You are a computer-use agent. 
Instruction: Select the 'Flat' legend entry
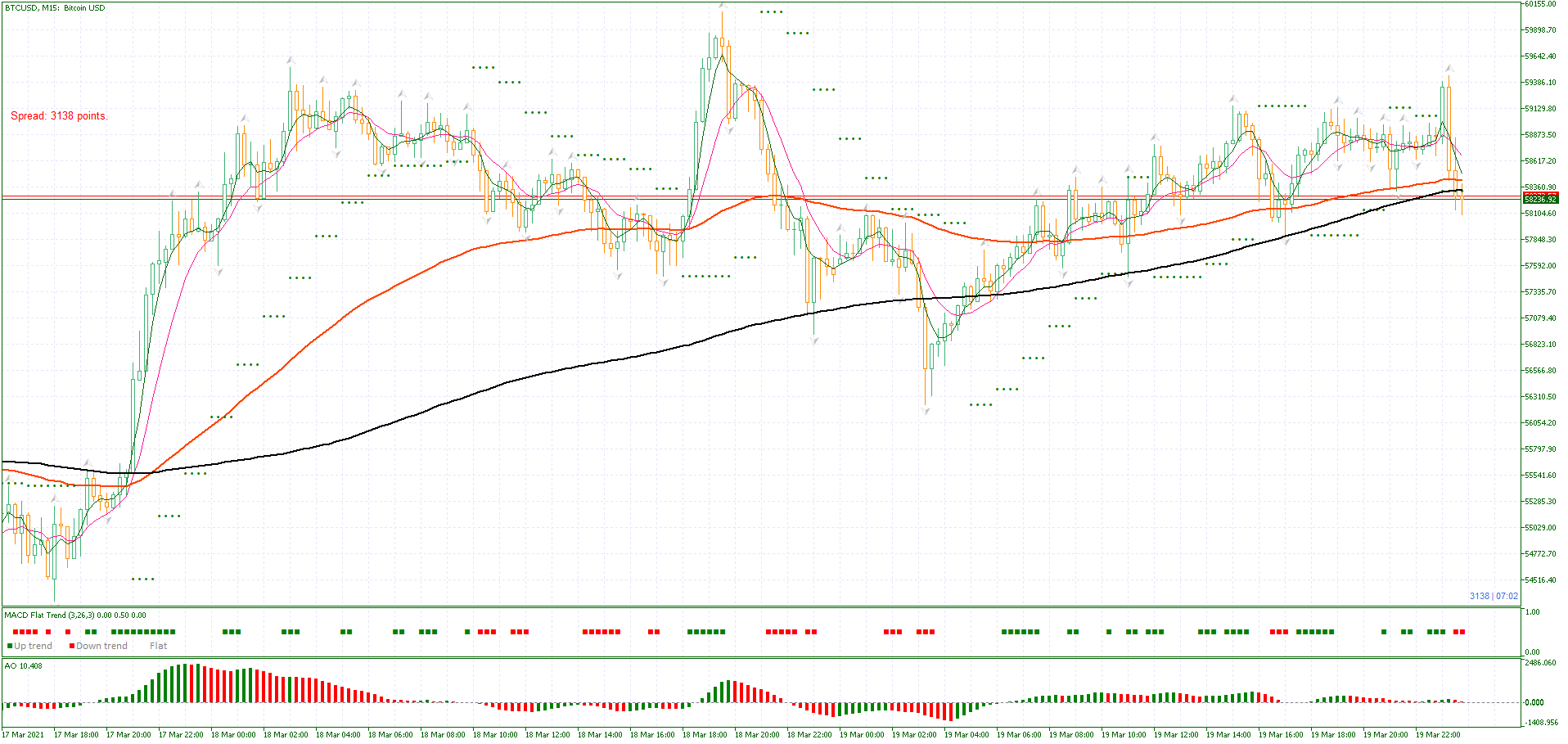[158, 646]
